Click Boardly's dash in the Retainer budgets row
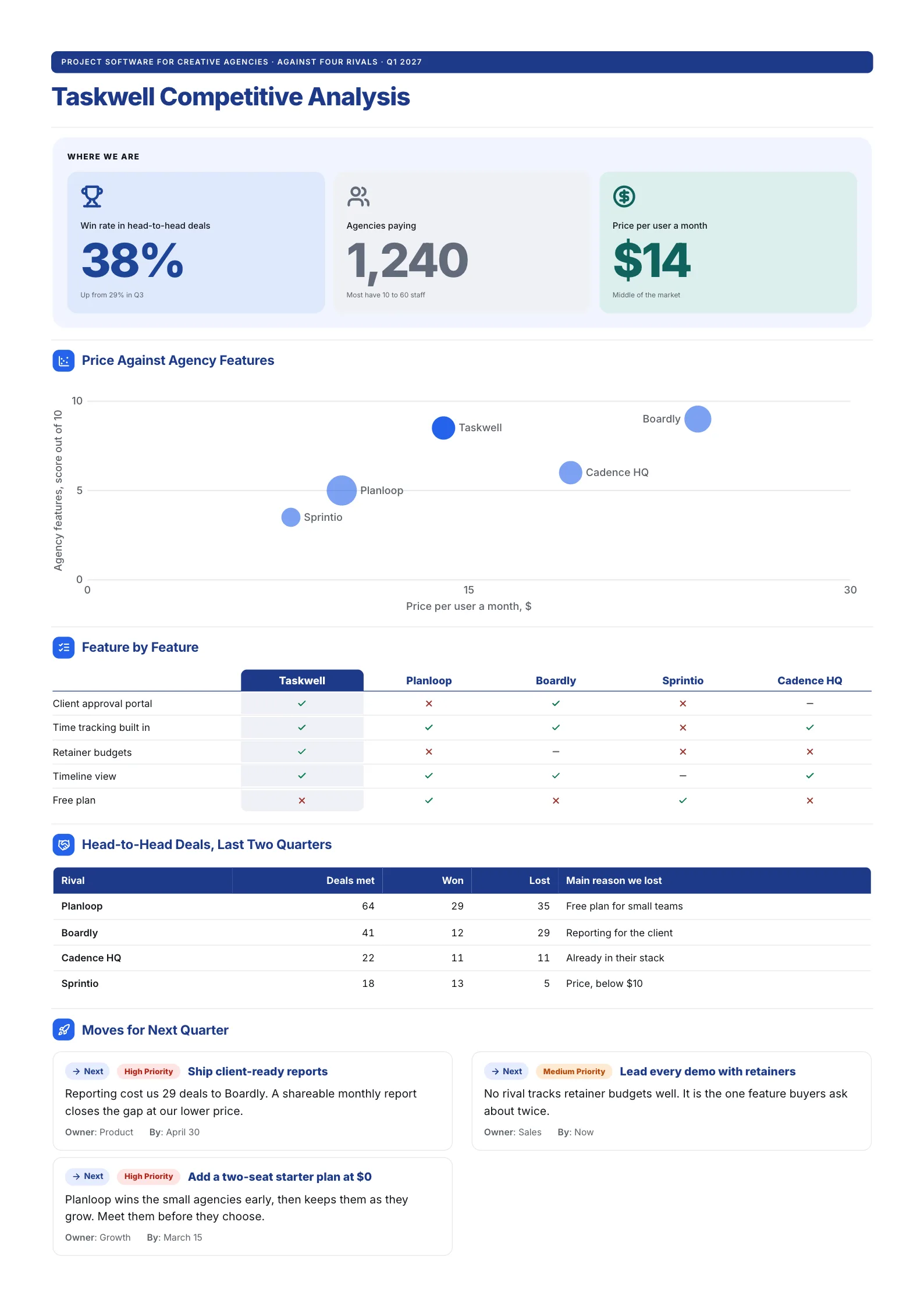 (x=556, y=752)
